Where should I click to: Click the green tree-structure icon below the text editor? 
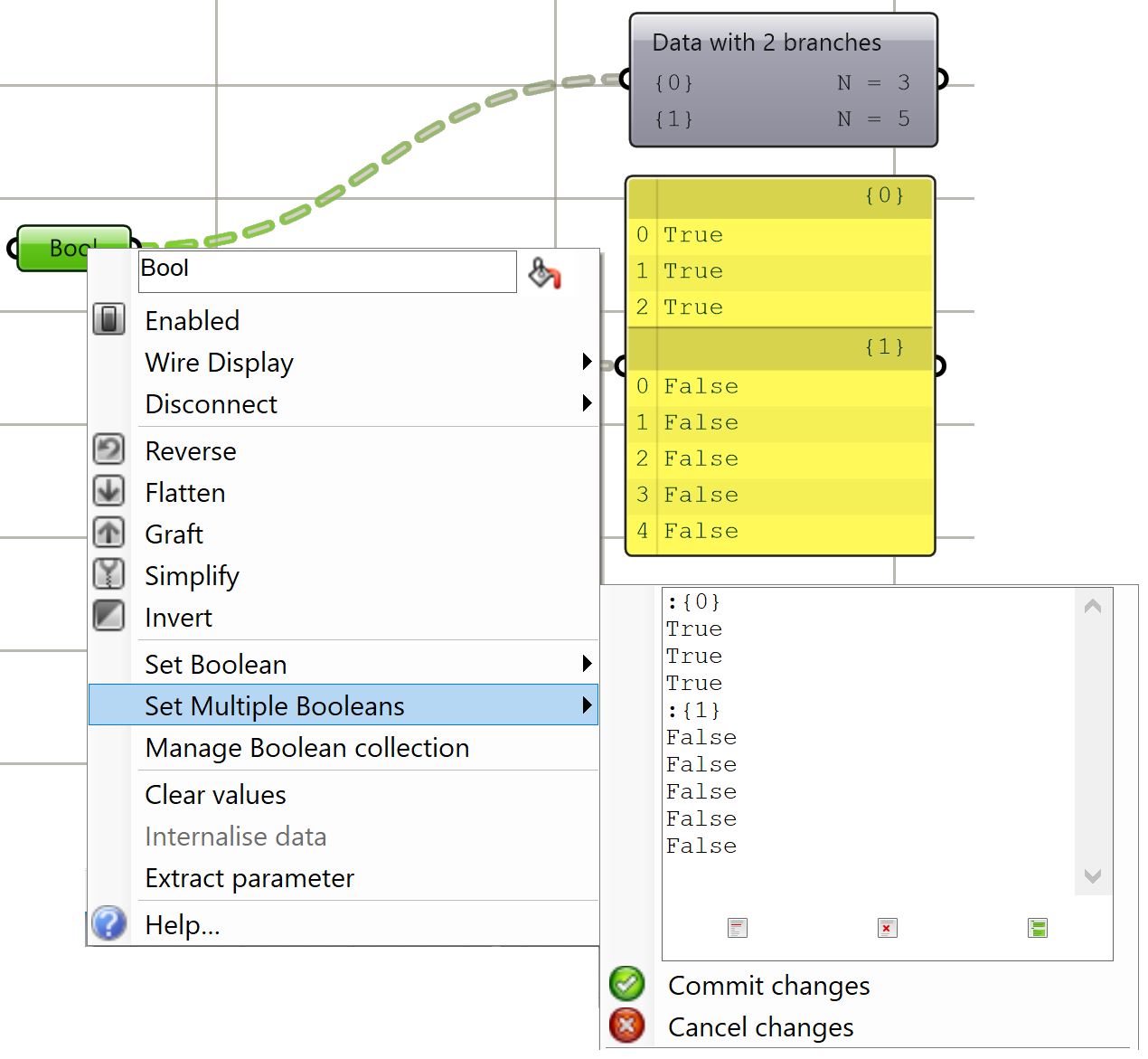(x=1037, y=928)
